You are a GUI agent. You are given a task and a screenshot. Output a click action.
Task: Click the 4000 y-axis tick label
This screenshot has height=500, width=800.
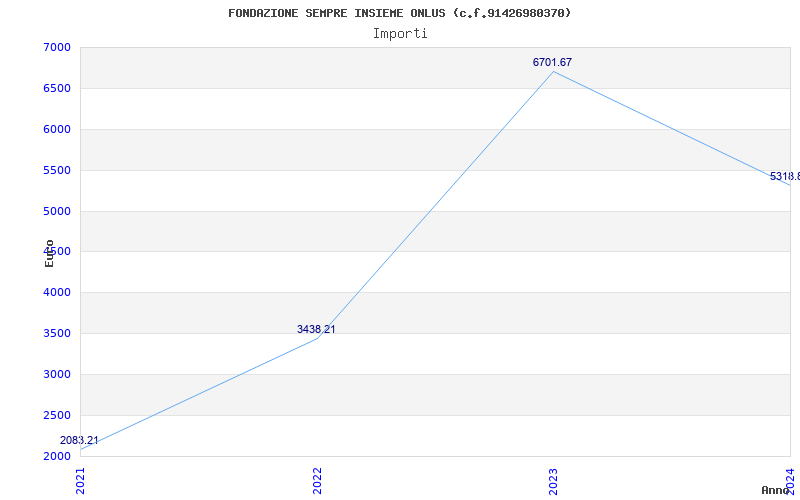pos(57,292)
